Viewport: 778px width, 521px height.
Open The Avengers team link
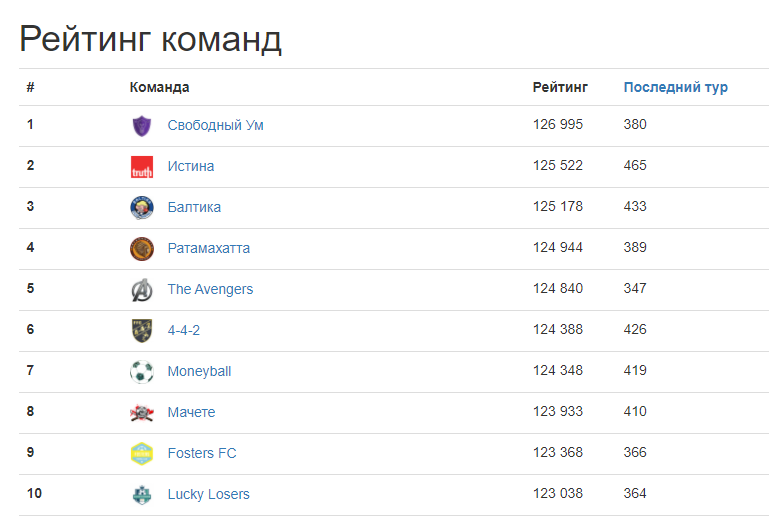(210, 289)
